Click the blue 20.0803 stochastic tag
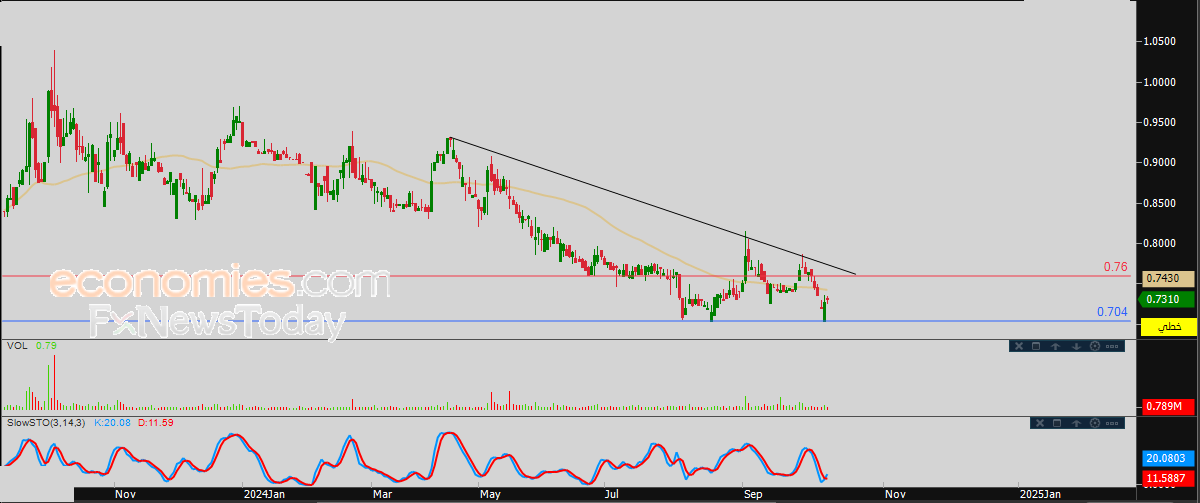Screen dimensions: 1200x503 [x=1168, y=458]
